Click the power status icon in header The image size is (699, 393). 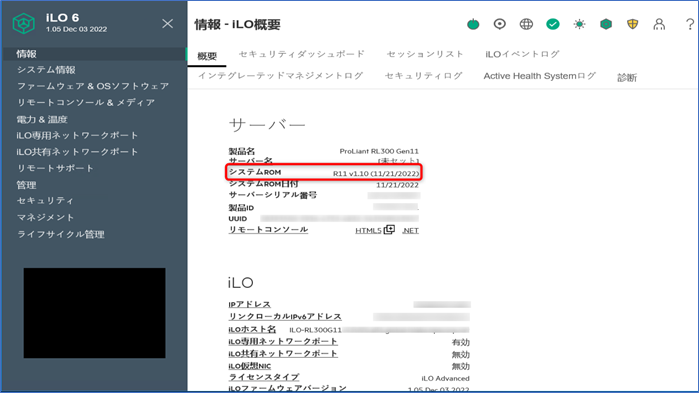473,24
